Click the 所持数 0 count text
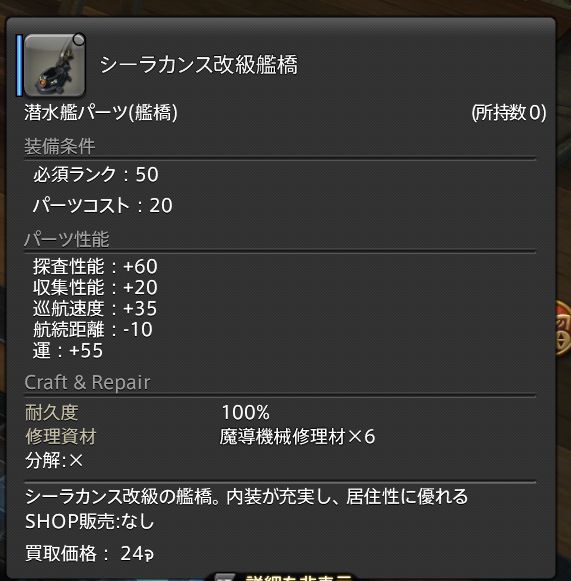571x581 pixels. click(509, 112)
